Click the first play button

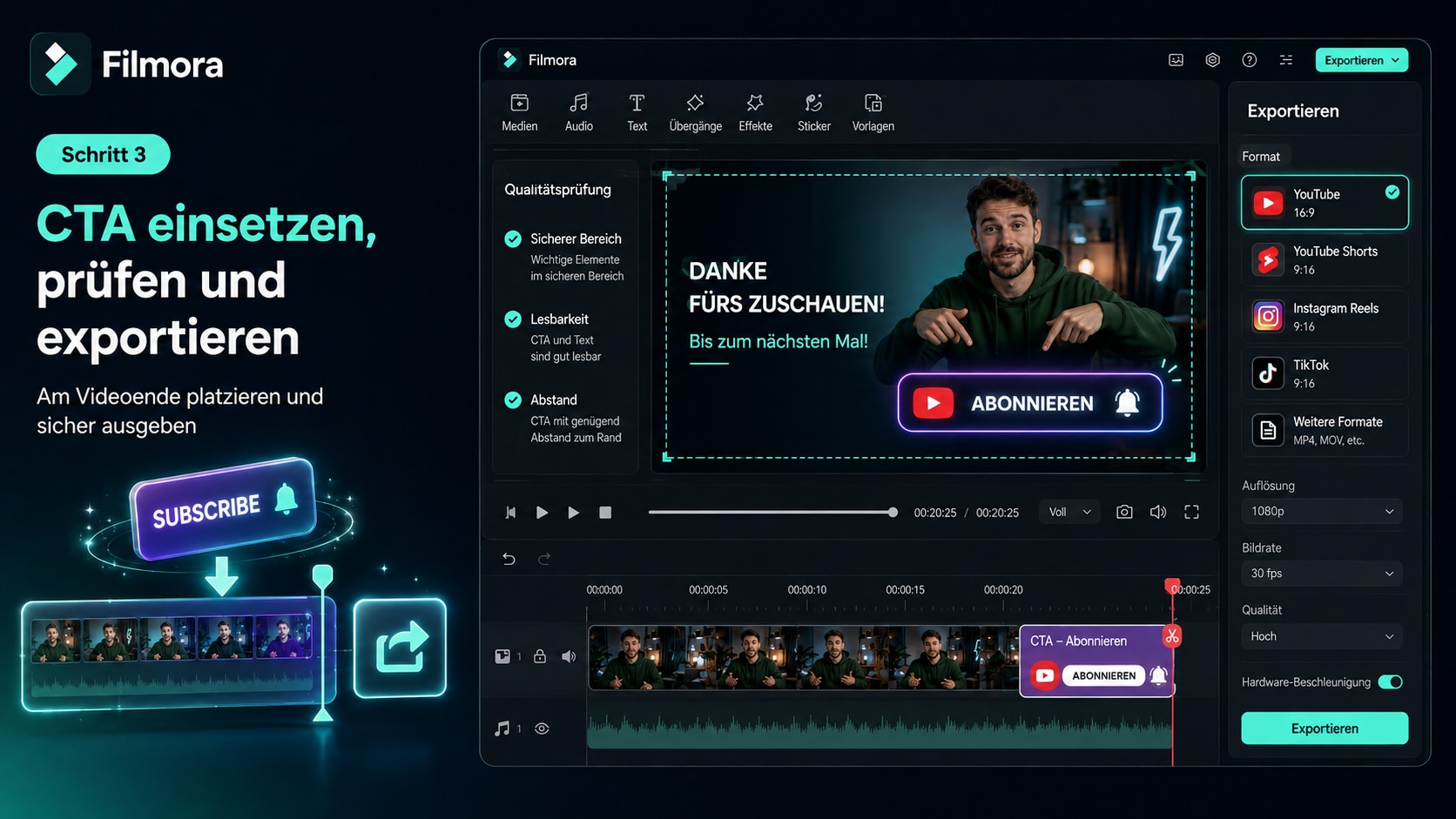point(542,513)
